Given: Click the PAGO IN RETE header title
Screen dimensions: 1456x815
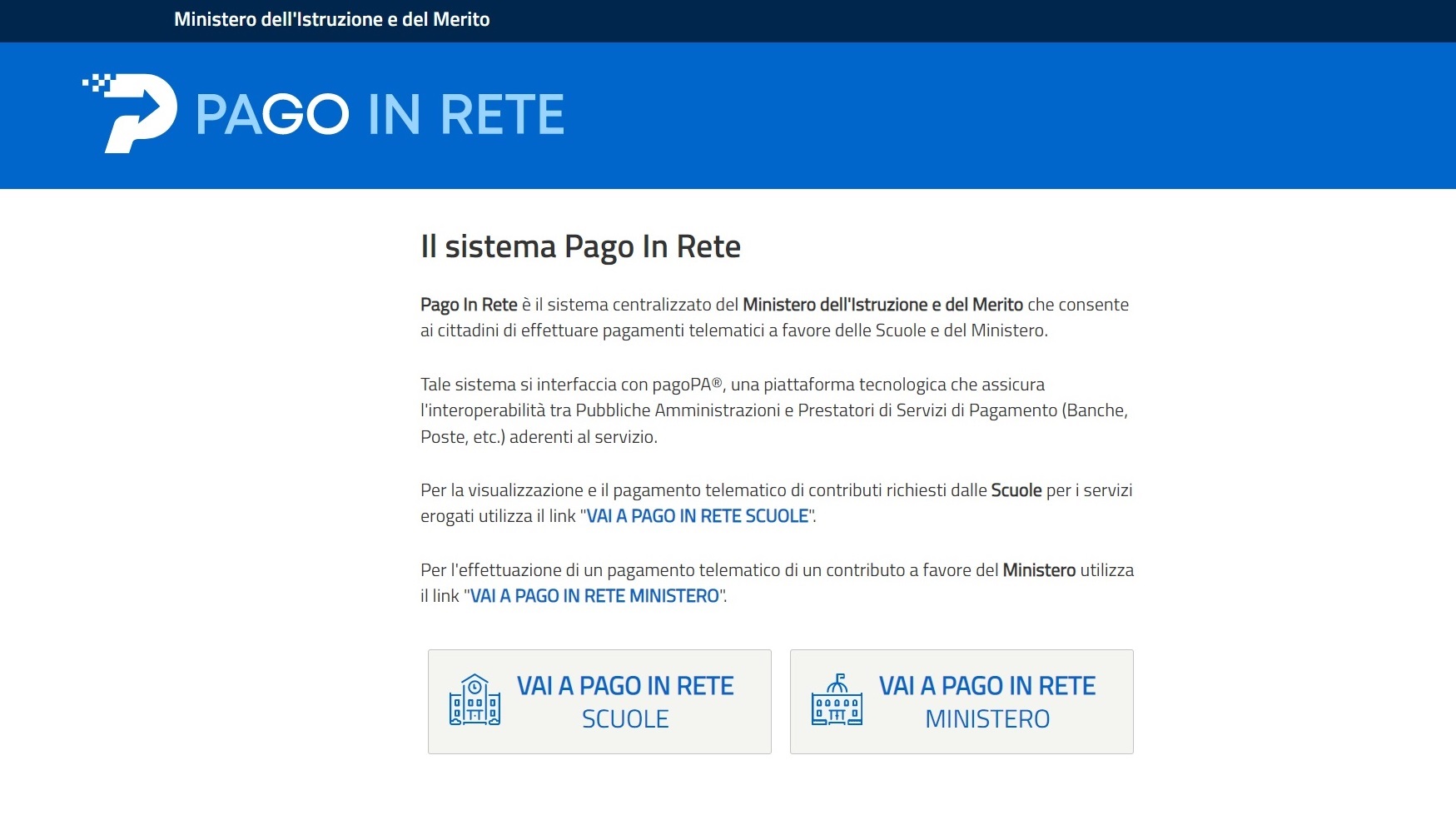Looking at the screenshot, I should pos(380,114).
